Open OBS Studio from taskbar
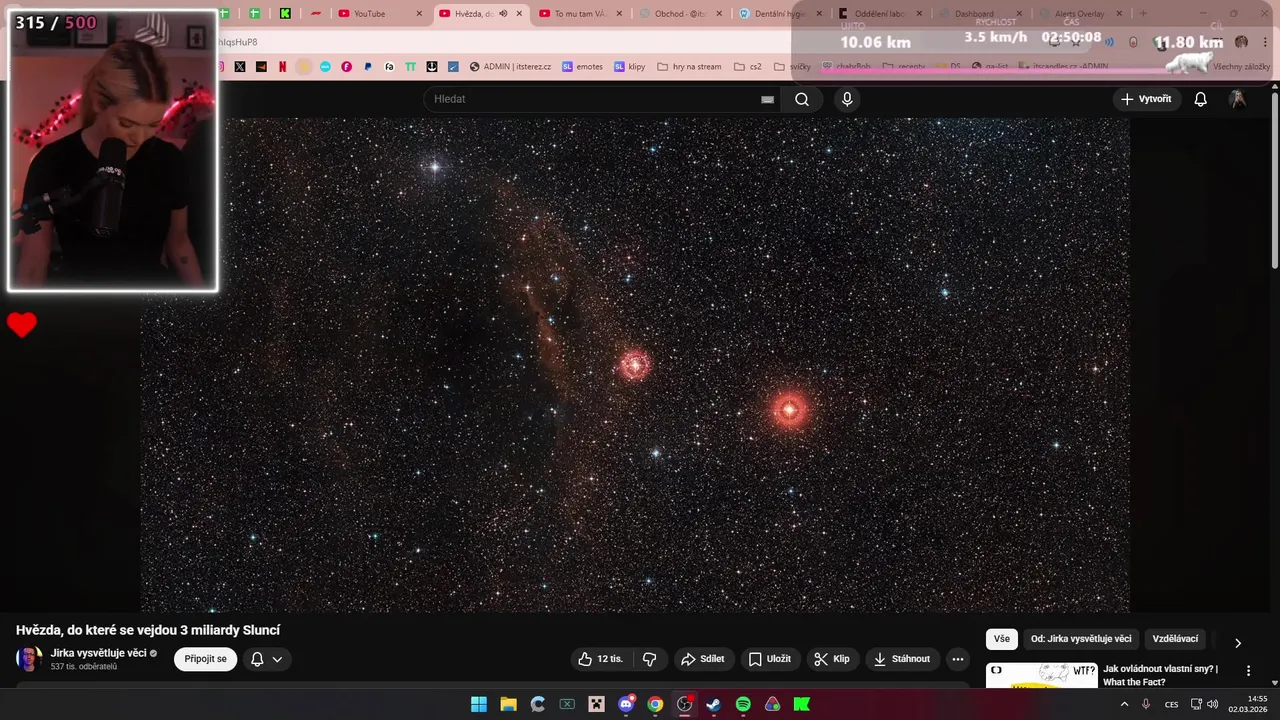1280x720 pixels. coord(685,704)
